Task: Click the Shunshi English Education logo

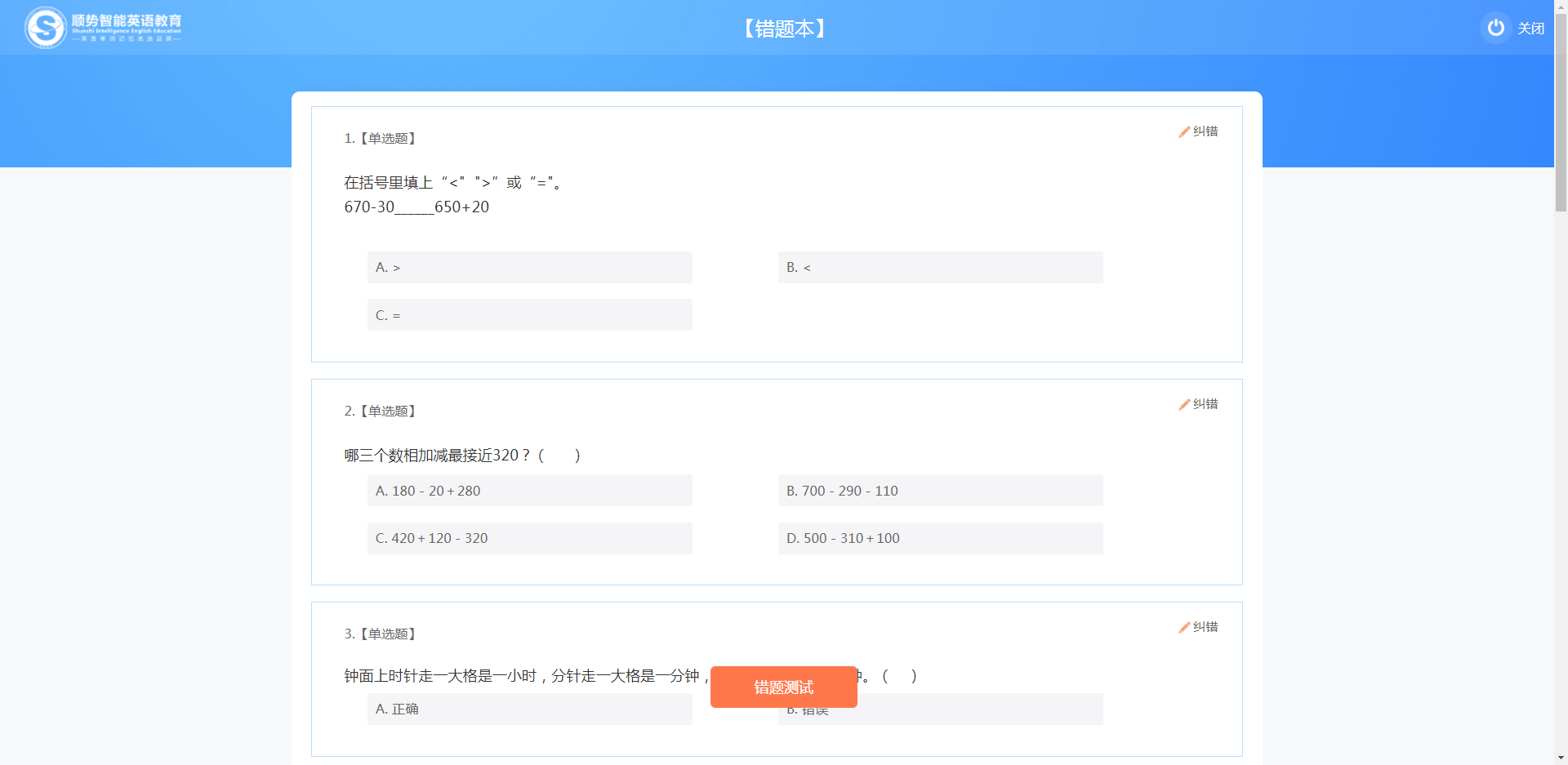Action: 104,28
